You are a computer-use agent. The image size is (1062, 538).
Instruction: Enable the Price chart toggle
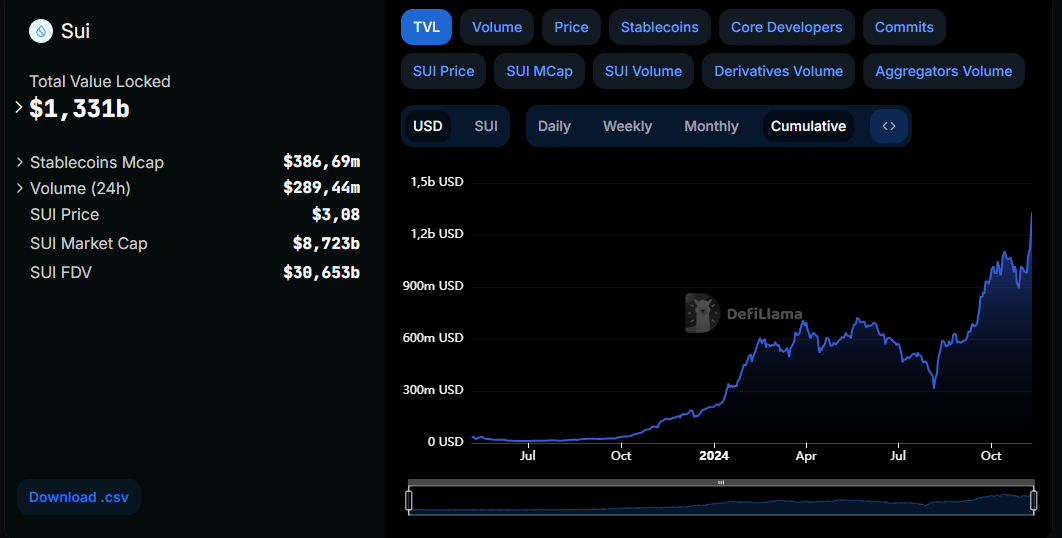click(571, 27)
